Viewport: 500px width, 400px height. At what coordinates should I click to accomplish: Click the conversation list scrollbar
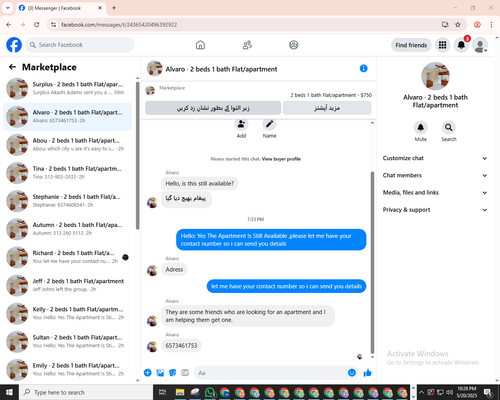coord(137,155)
